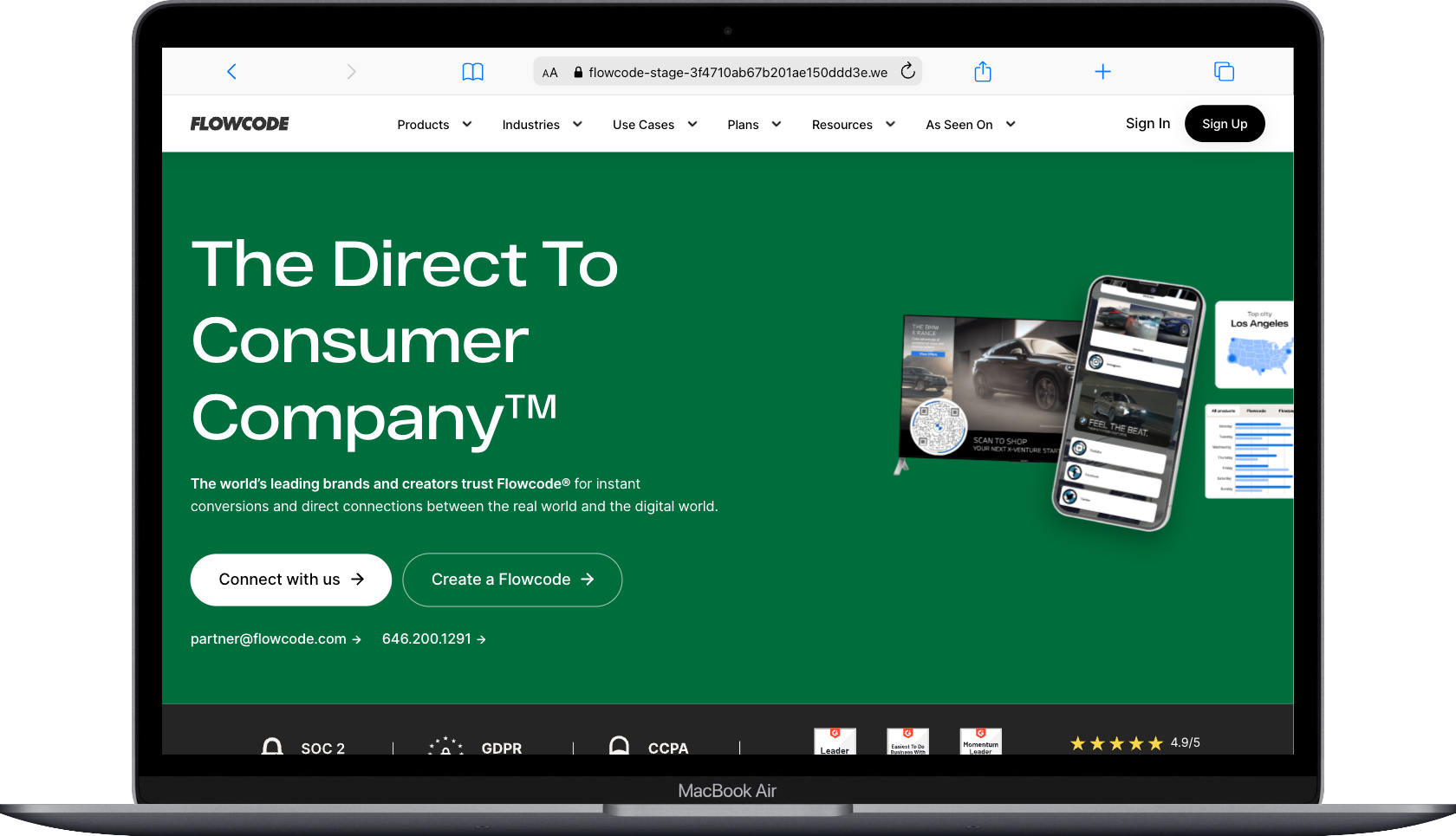The height and width of the screenshot is (836, 1456).
Task: Open the Plans menu
Action: point(743,125)
